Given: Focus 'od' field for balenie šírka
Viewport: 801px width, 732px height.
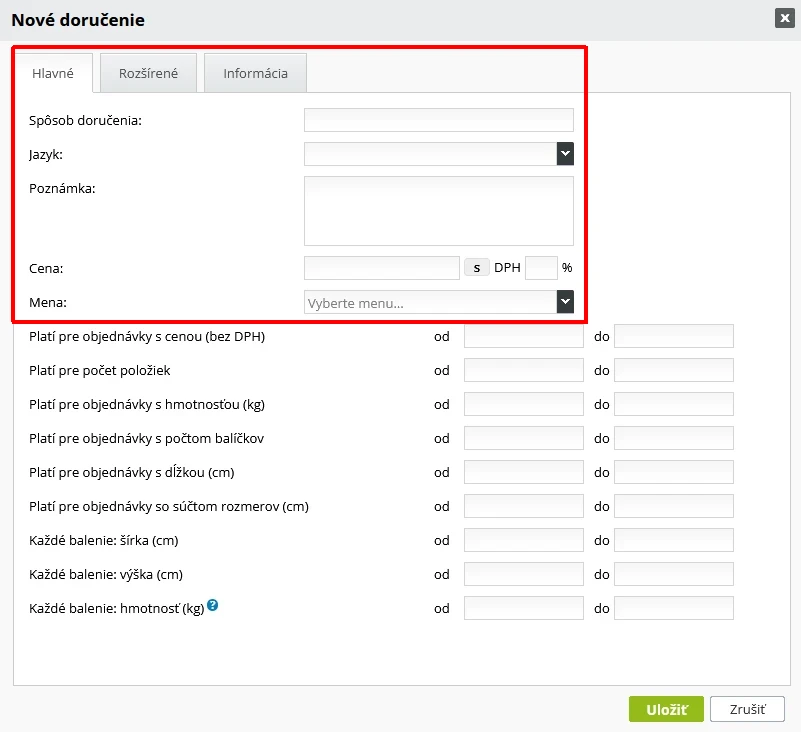Looking at the screenshot, I should tap(523, 540).
